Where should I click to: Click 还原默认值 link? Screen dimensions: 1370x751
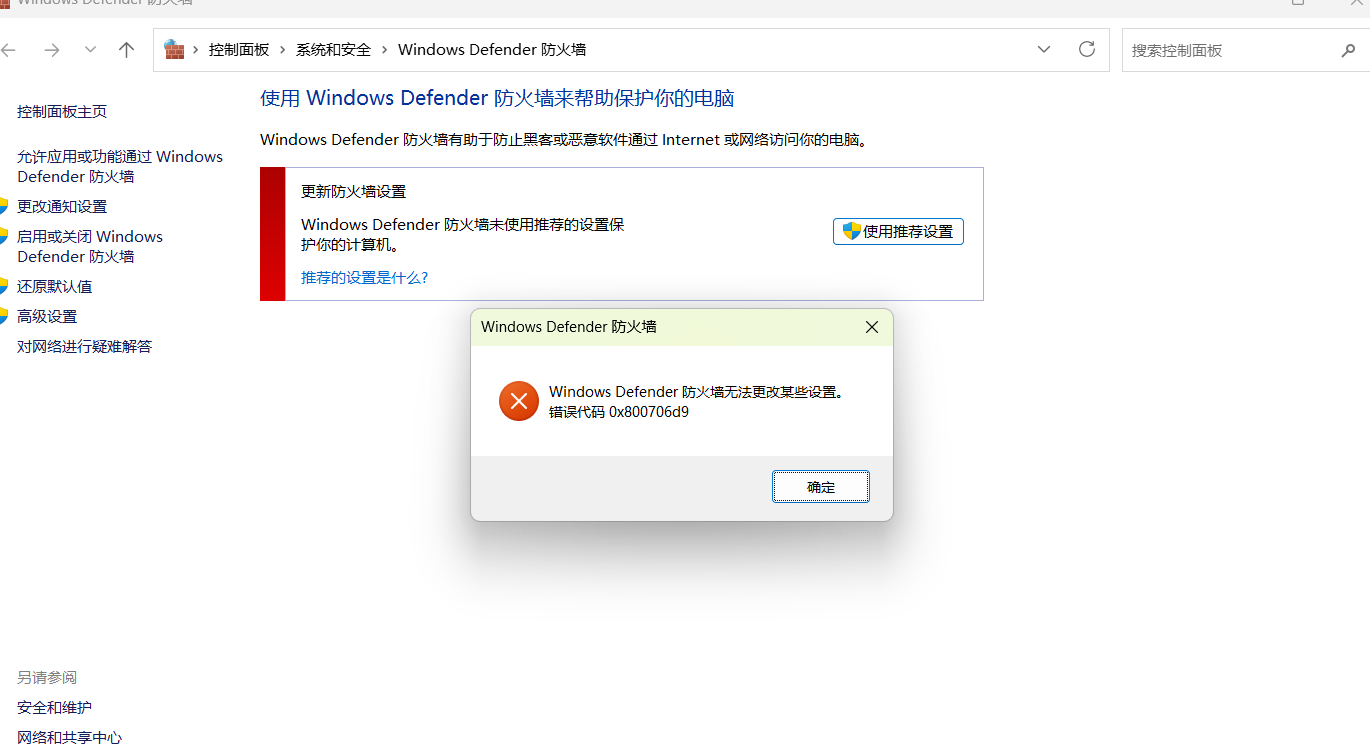[55, 287]
